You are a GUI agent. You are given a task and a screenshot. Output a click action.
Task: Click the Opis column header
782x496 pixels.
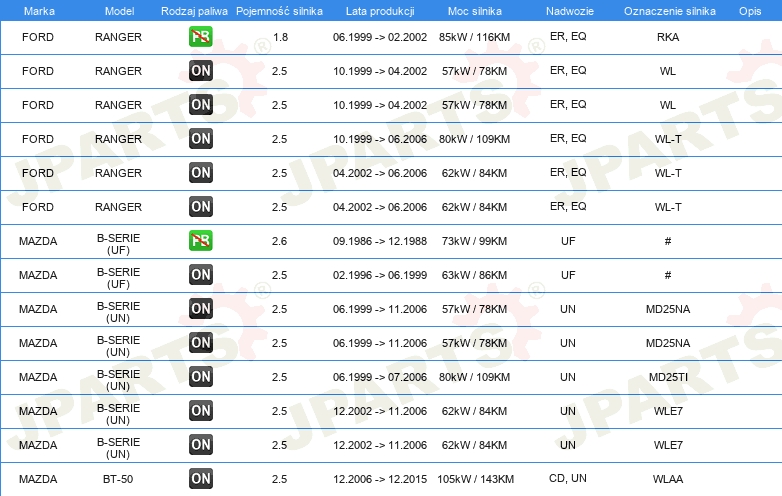[750, 11]
